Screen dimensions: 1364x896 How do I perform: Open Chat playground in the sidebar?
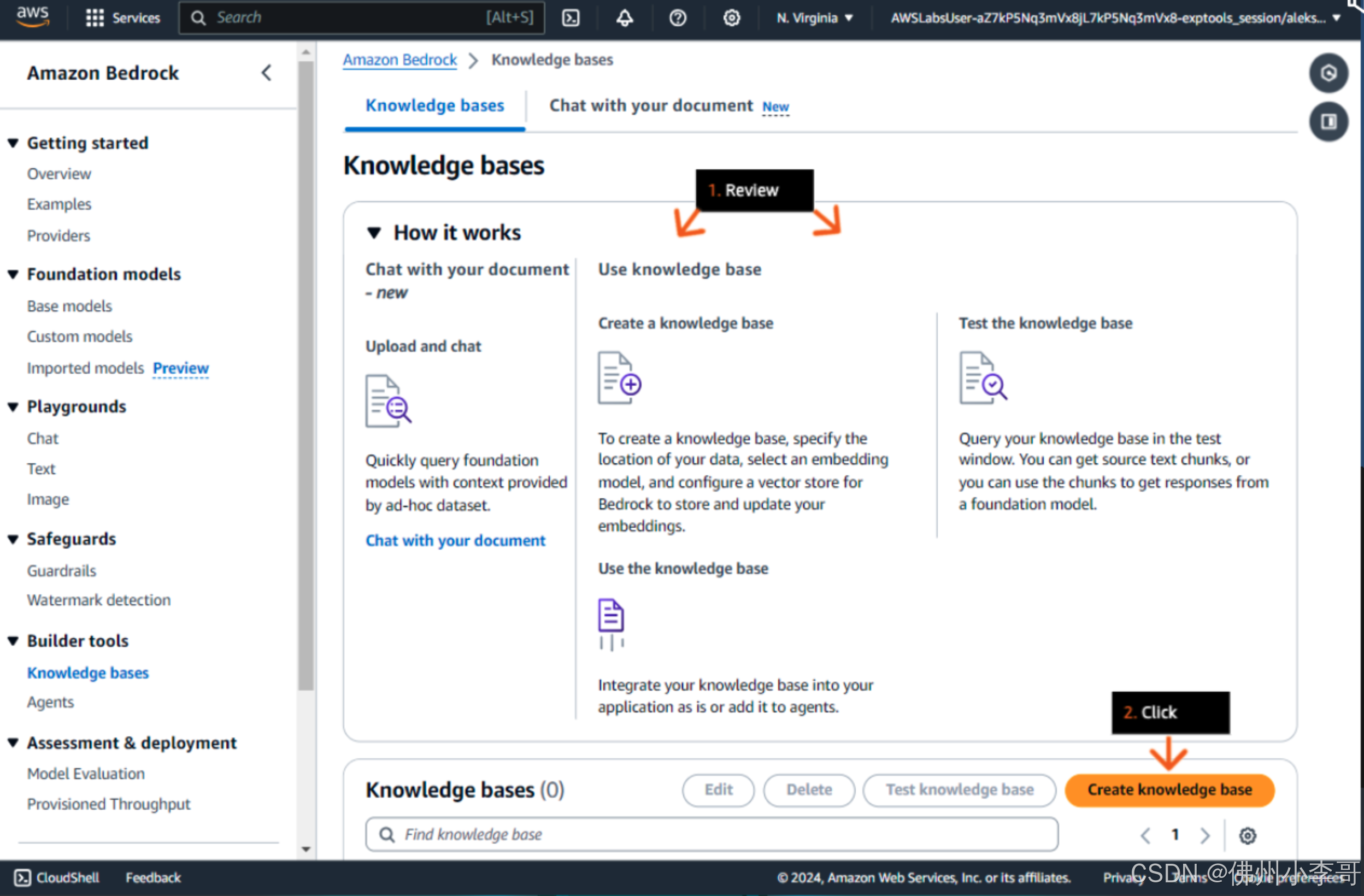(43, 438)
